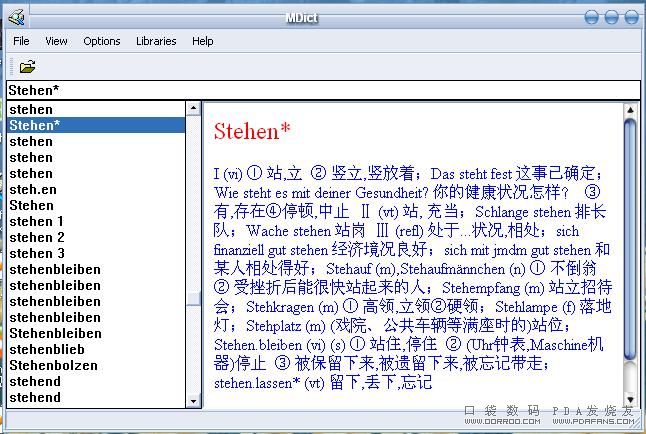Open the Options menu
This screenshot has height=434, width=646.
pos(102,41)
